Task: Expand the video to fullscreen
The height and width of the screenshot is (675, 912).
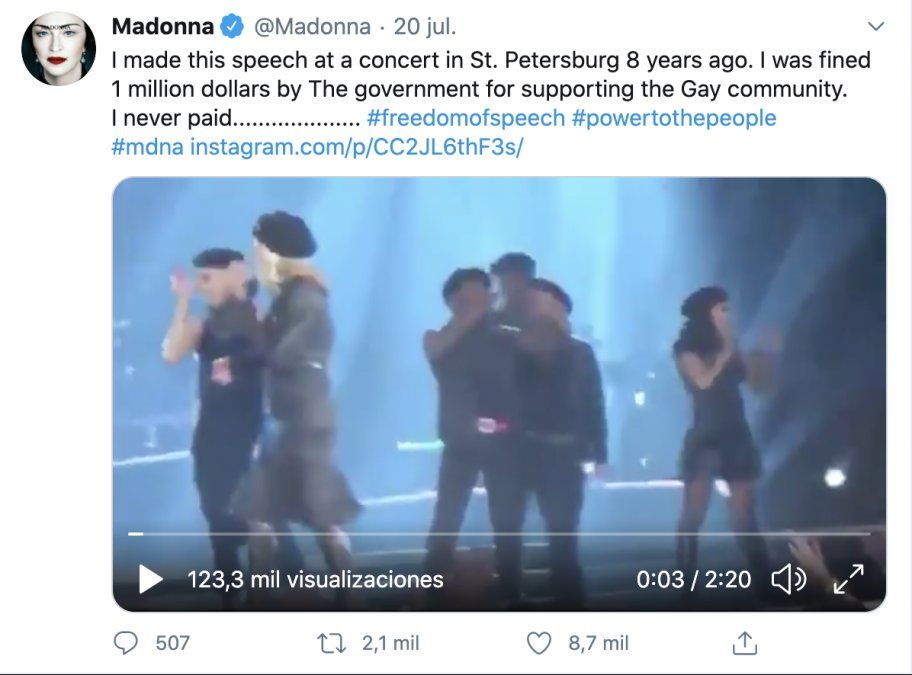Action: click(x=849, y=579)
